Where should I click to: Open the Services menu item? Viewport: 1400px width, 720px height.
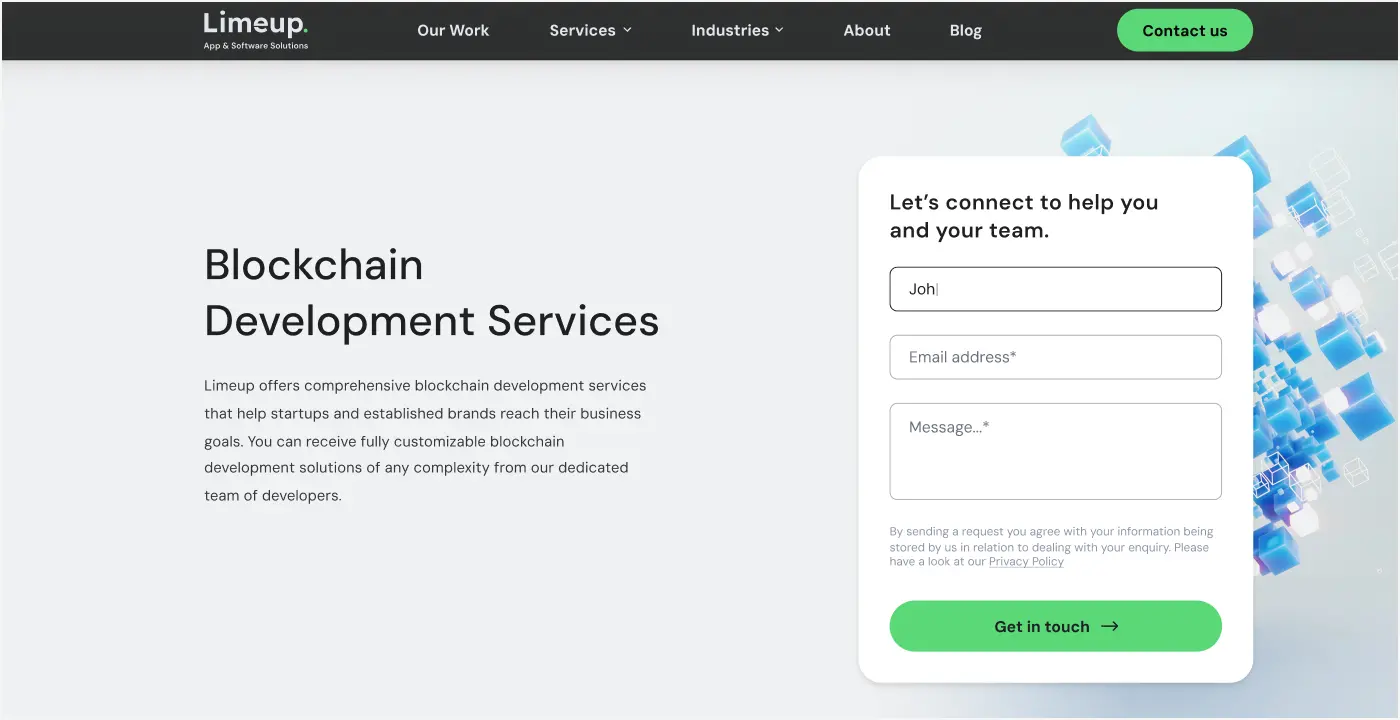pos(582,30)
